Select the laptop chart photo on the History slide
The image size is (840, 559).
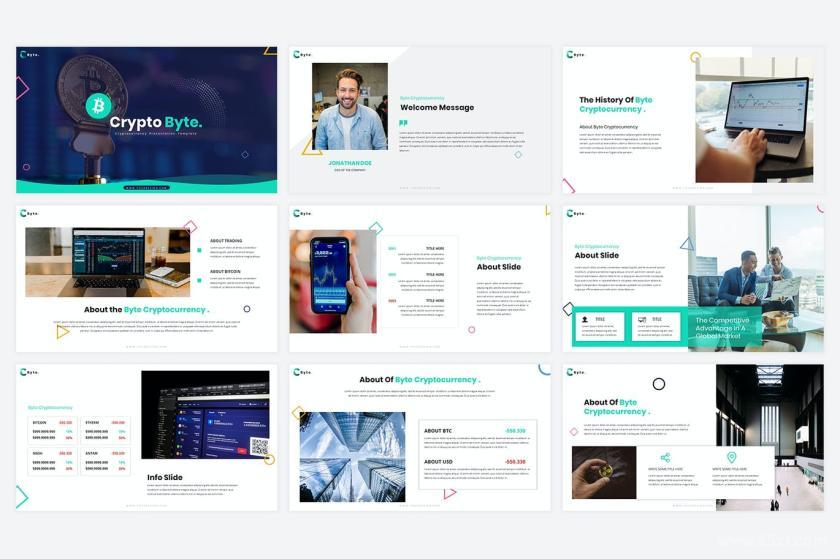[x=754, y=120]
